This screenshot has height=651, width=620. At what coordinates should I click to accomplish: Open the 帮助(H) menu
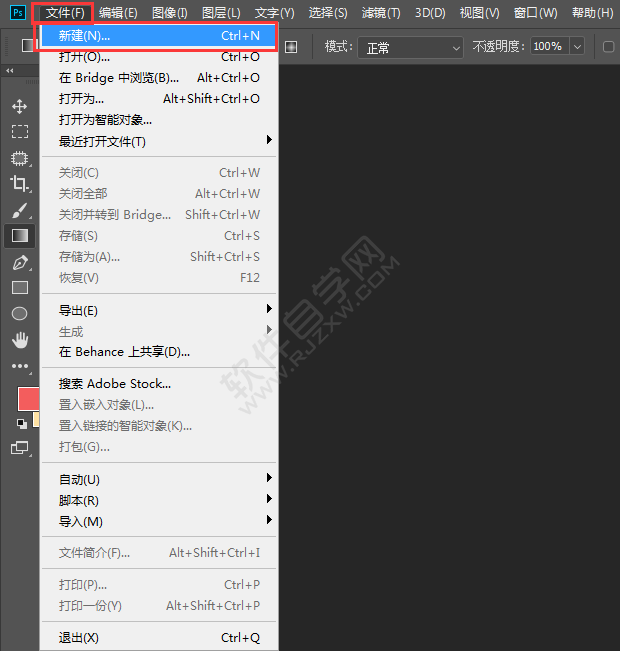(593, 13)
